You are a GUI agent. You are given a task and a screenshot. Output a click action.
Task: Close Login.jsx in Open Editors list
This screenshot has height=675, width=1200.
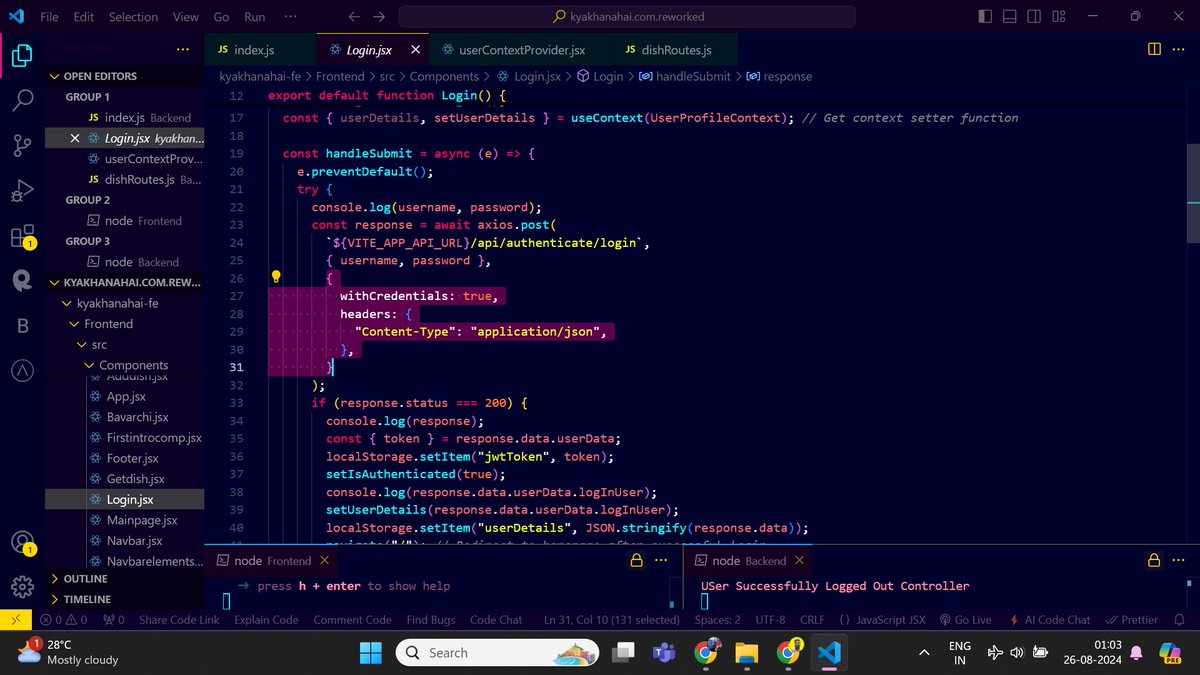[75, 138]
